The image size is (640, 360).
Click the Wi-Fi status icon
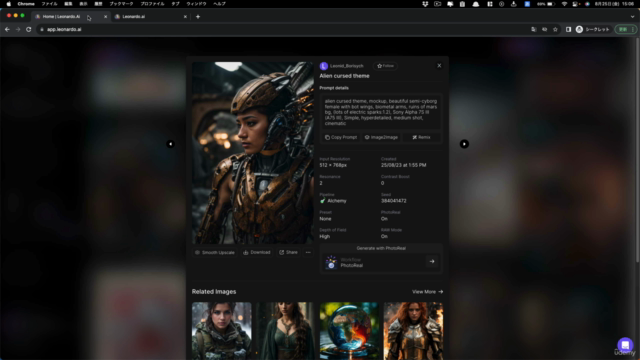(x=564, y=4)
